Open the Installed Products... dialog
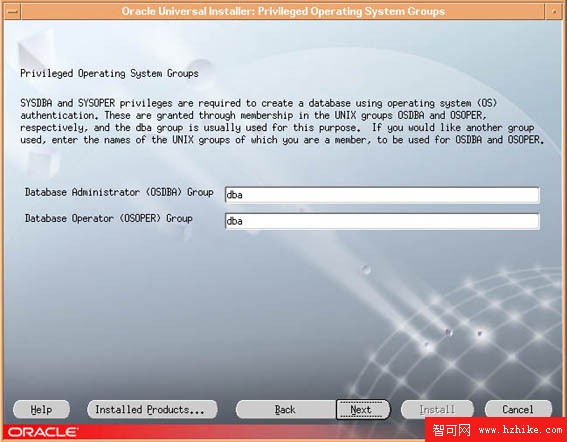The image size is (567, 442). click(152, 409)
